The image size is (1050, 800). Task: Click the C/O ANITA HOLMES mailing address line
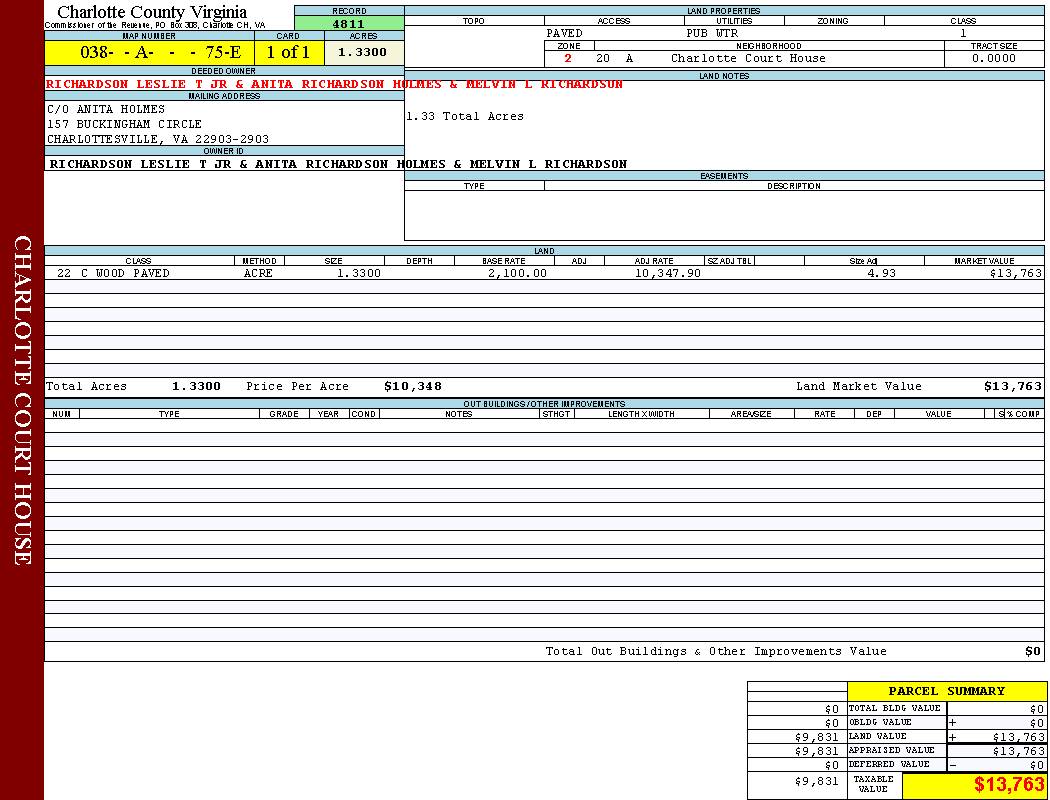(x=96, y=109)
